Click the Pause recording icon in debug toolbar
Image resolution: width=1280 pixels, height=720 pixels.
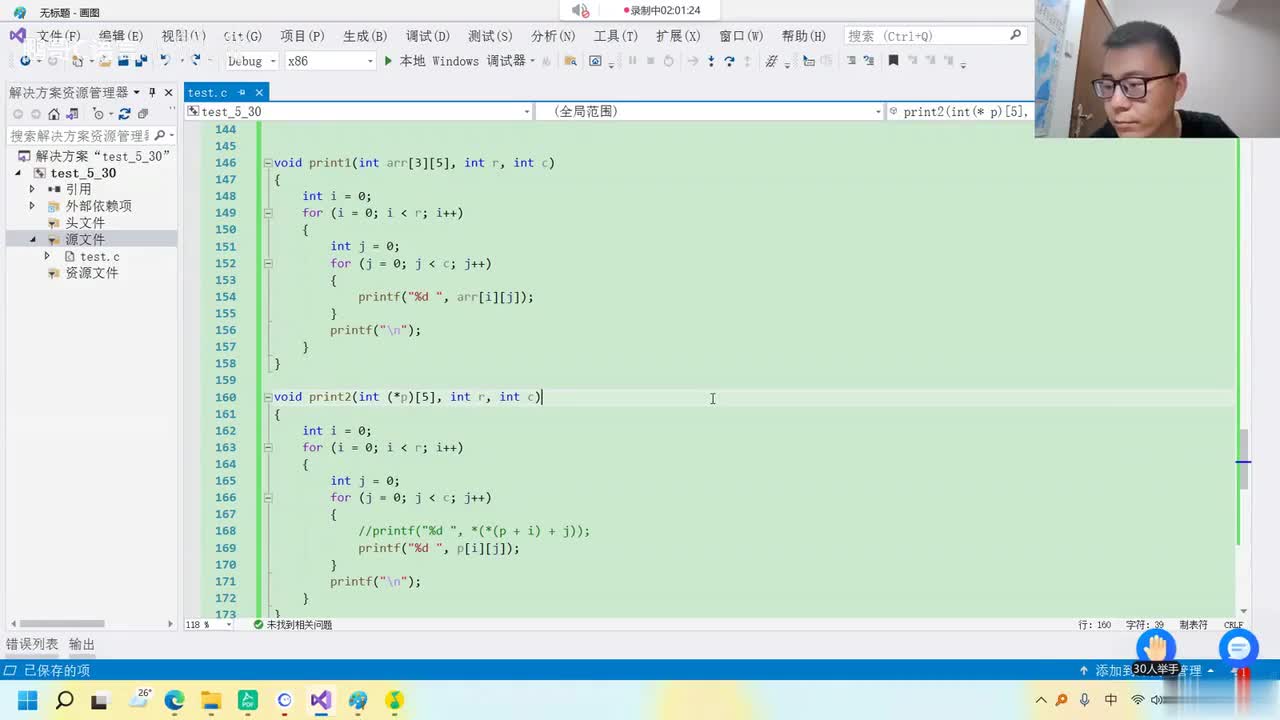pos(632,61)
